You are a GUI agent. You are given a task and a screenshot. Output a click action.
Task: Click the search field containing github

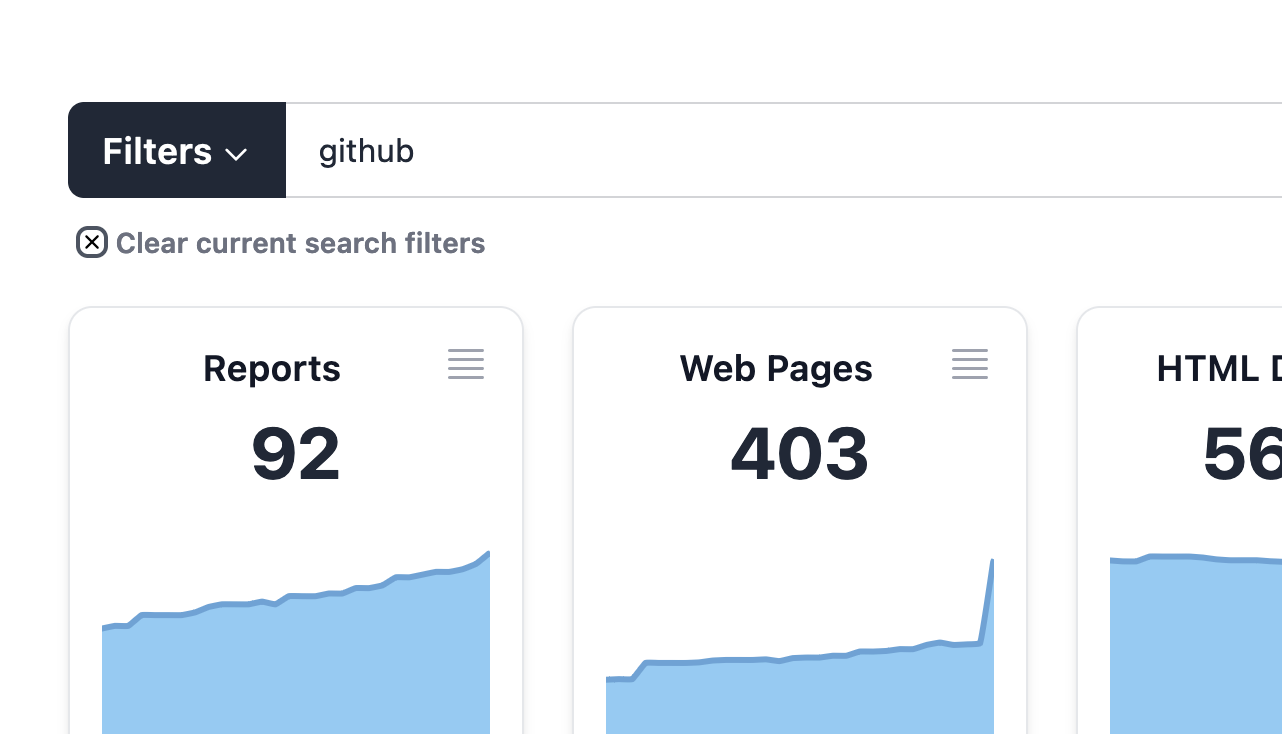(x=784, y=150)
